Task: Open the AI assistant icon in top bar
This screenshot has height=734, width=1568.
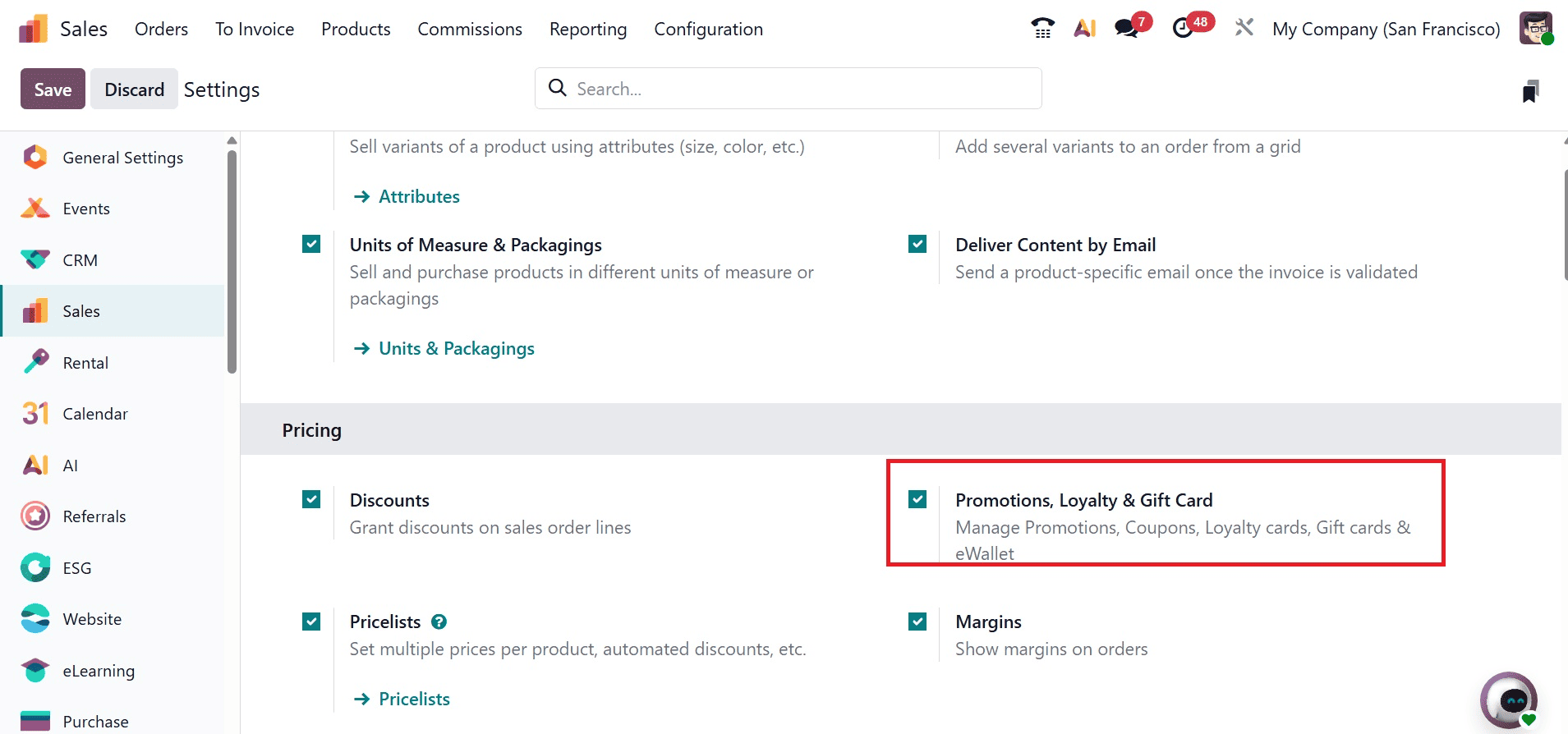Action: pos(1085,29)
